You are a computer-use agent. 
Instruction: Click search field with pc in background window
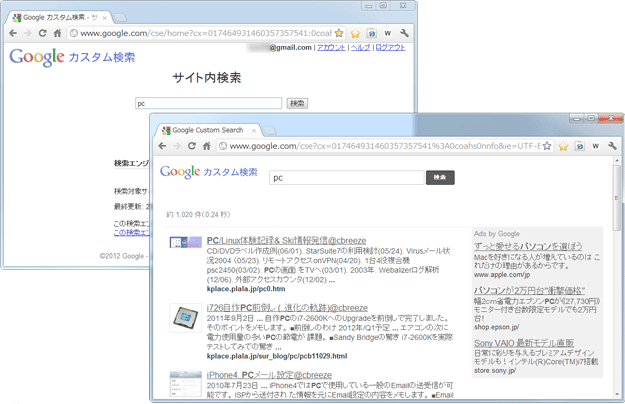point(208,103)
